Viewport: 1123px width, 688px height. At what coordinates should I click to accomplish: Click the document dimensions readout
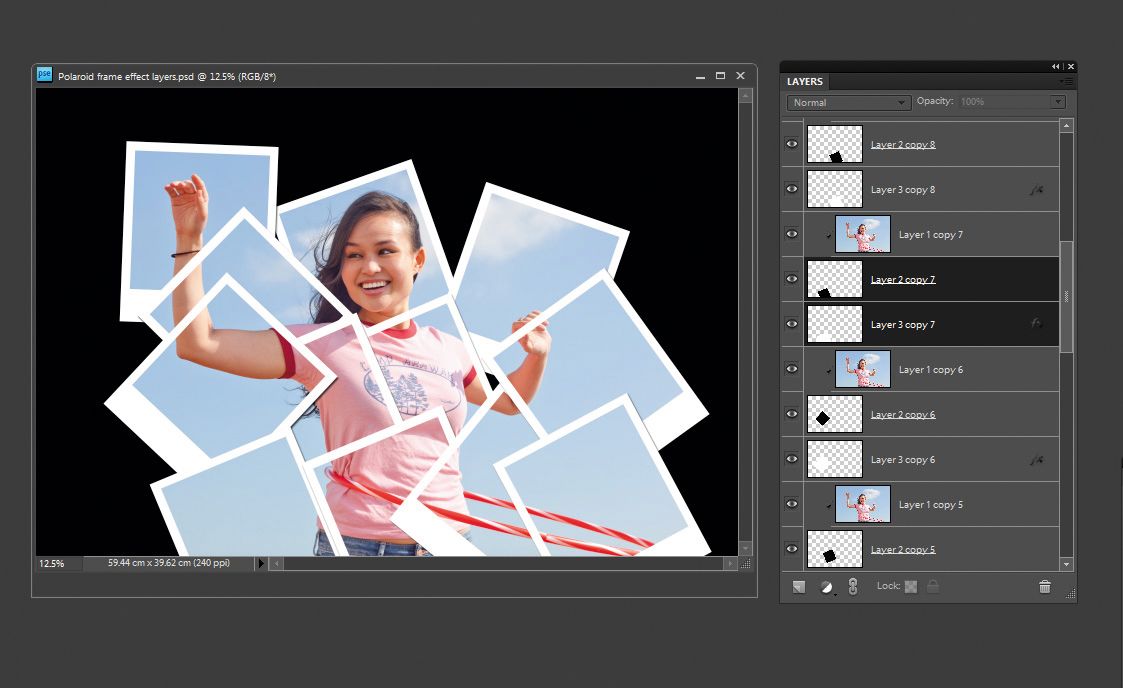[165, 563]
